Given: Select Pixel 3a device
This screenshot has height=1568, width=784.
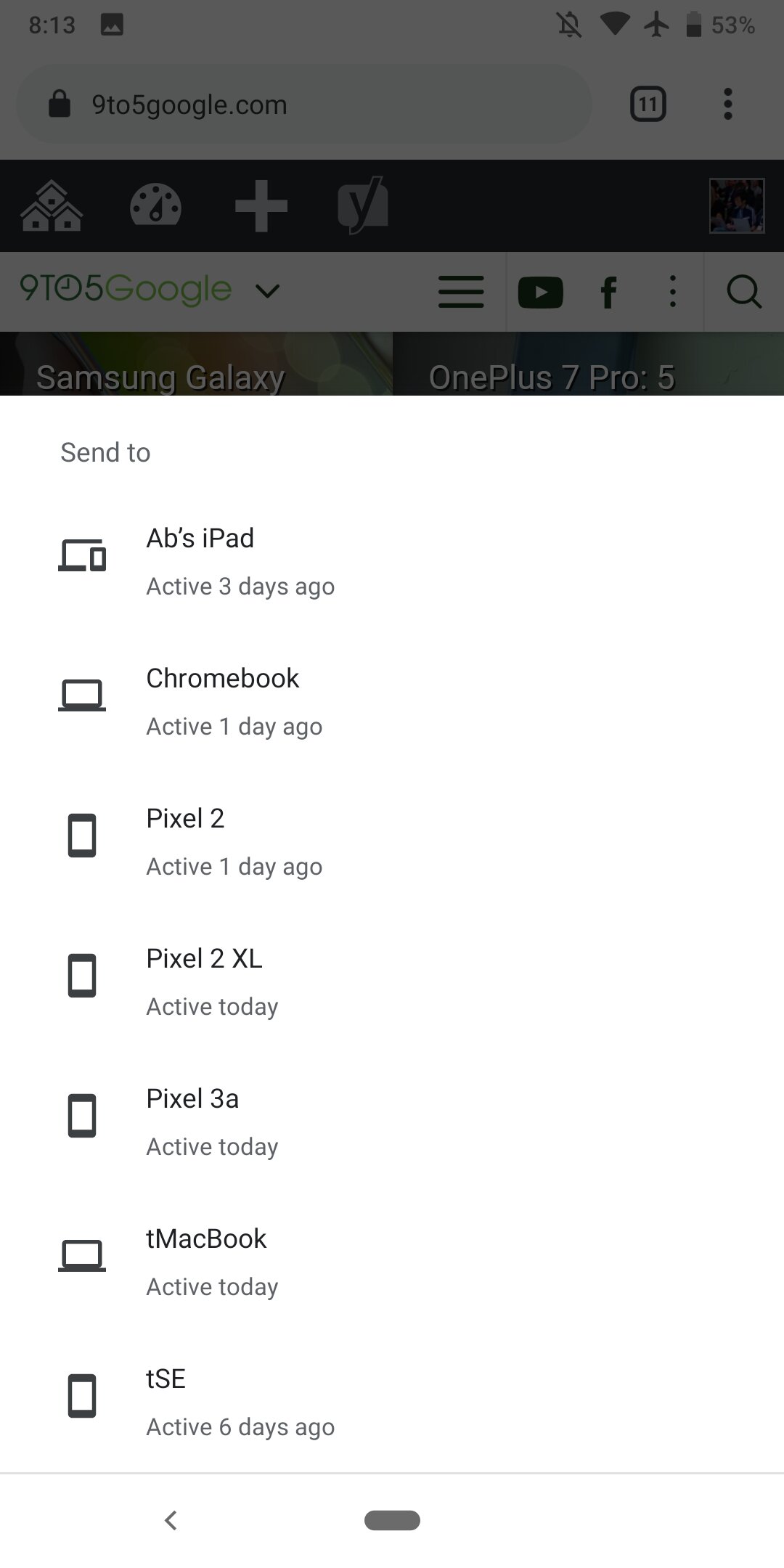Looking at the screenshot, I should pos(392,1122).
